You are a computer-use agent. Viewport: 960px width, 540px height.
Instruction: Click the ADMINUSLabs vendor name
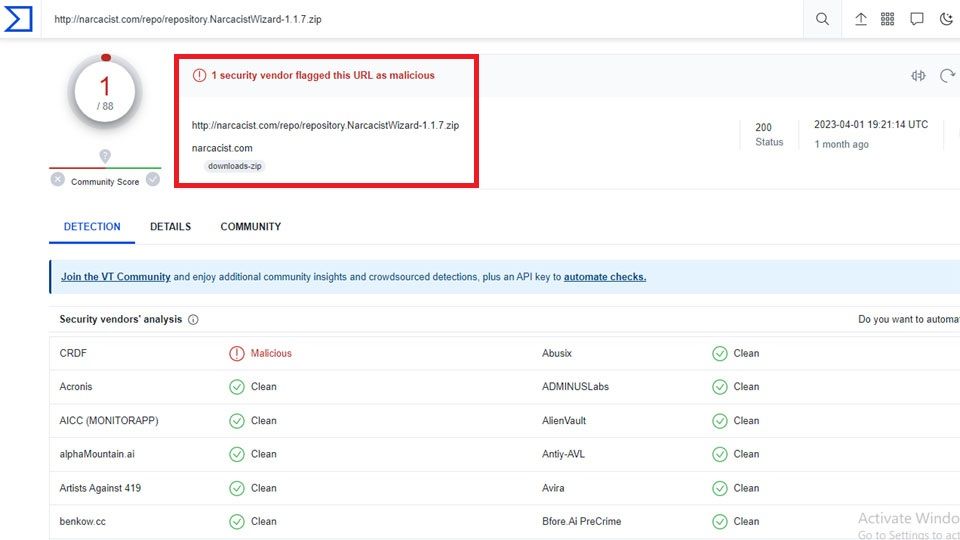(576, 387)
